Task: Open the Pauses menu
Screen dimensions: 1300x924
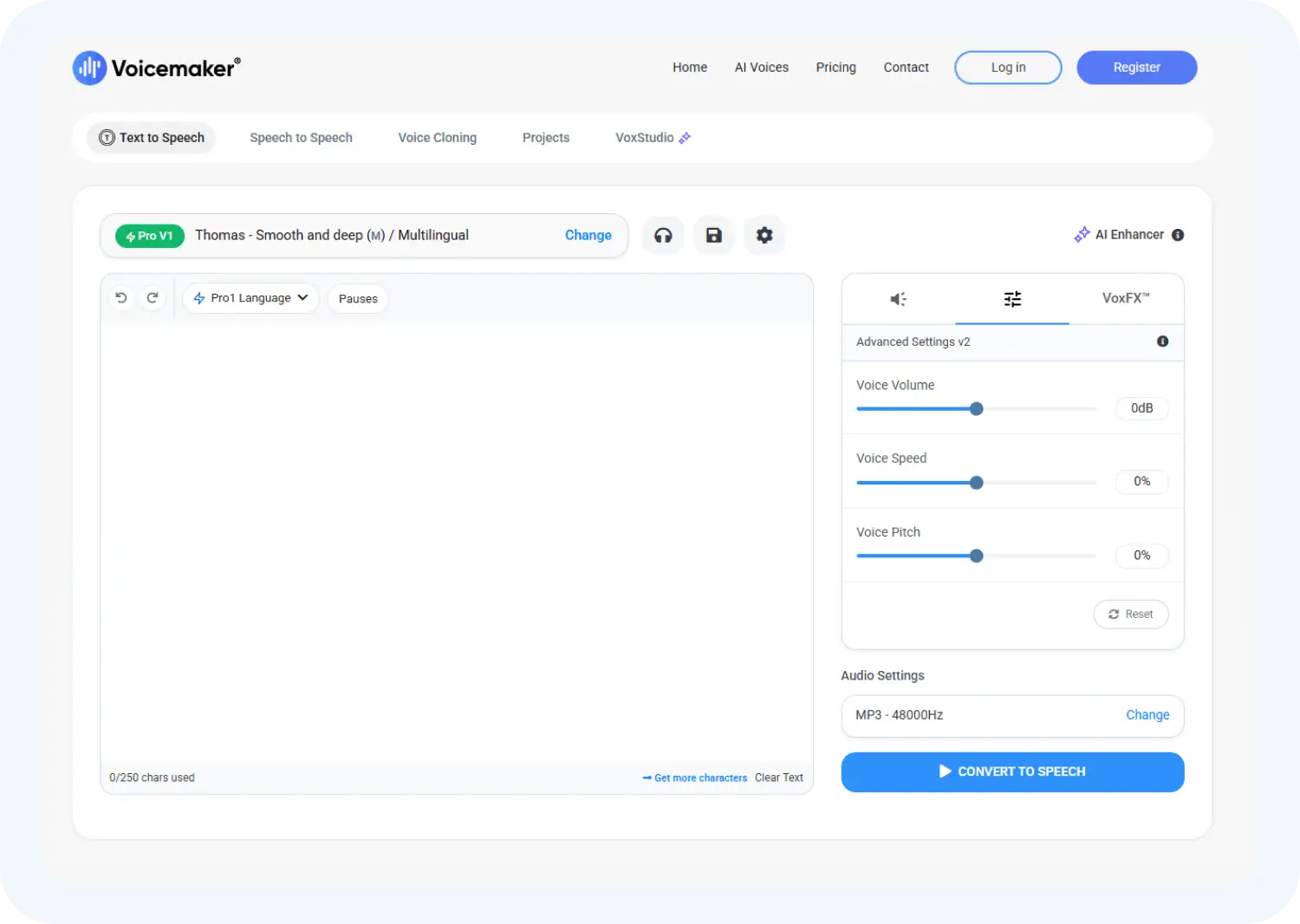Action: coord(357,298)
